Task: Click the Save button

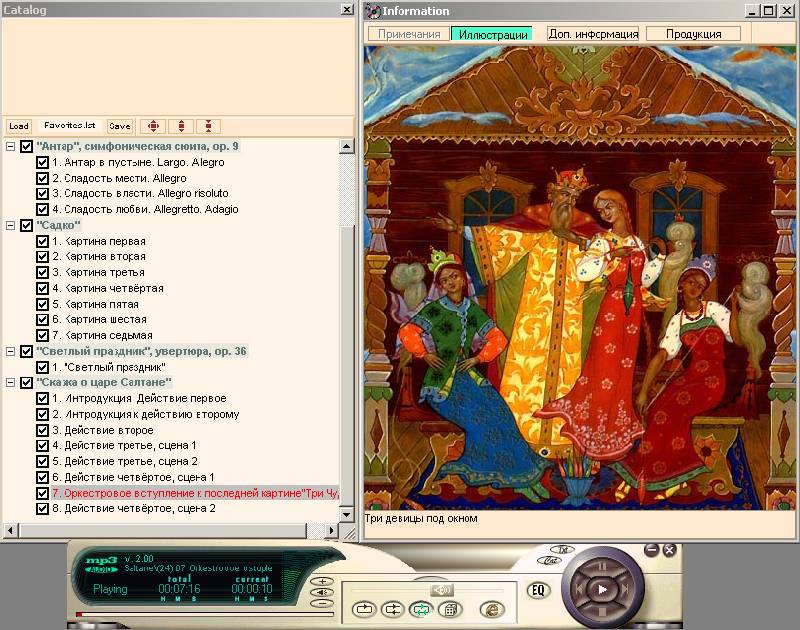Action: [x=119, y=126]
